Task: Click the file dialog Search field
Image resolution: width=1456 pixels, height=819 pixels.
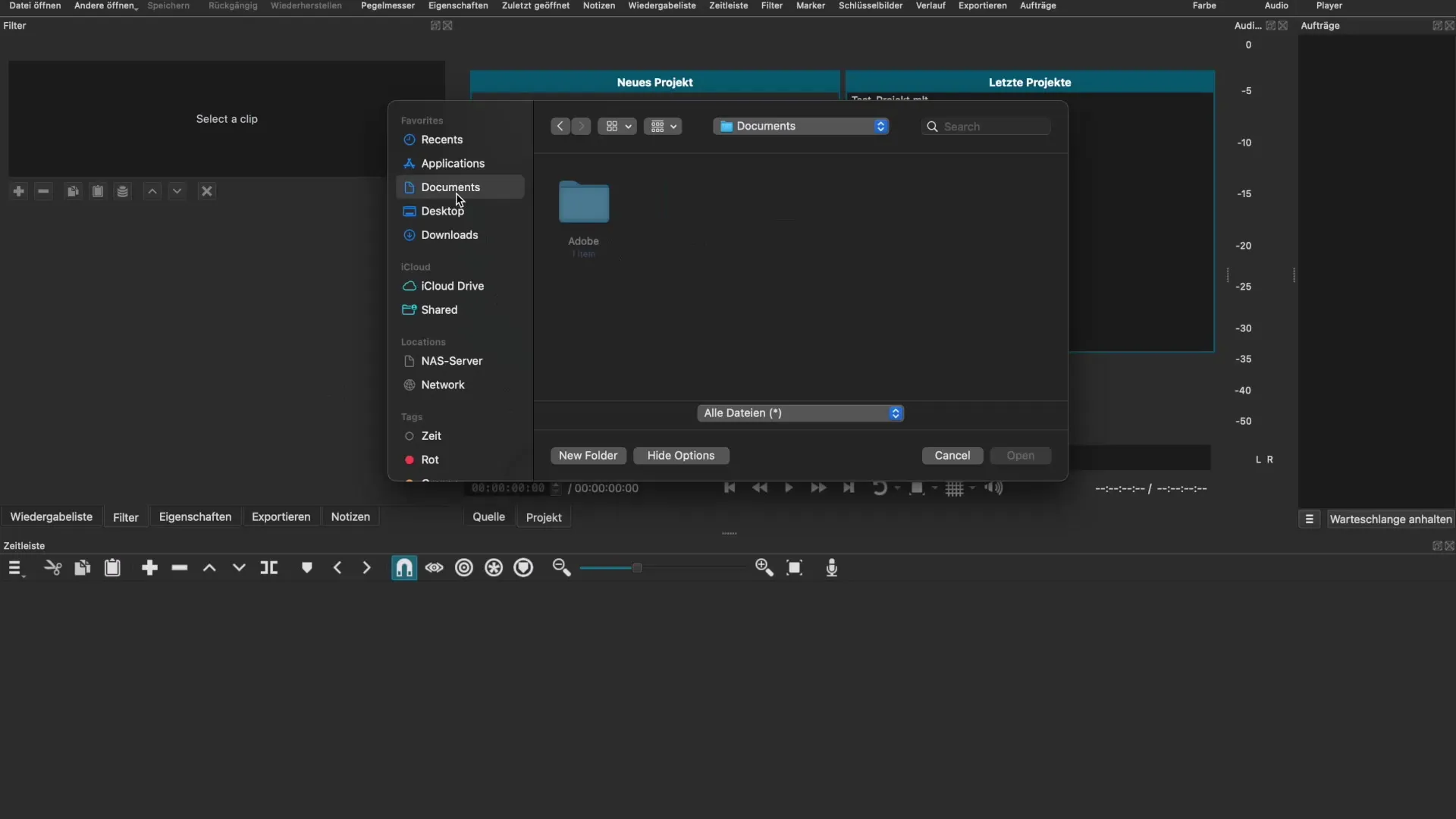Action: click(986, 127)
